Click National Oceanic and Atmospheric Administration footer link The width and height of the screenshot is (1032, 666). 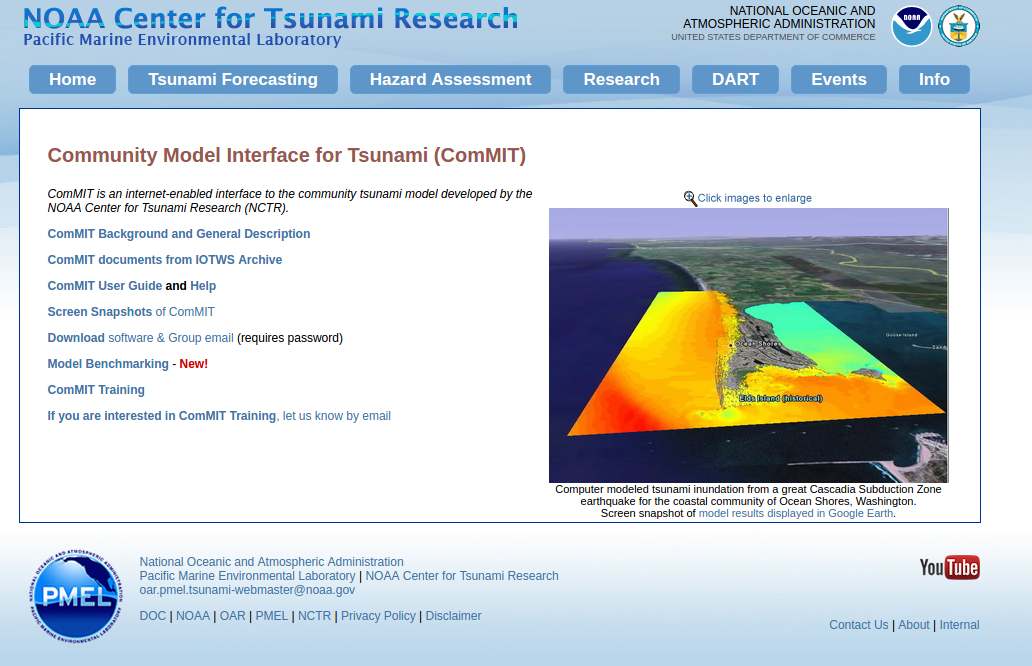coord(271,562)
